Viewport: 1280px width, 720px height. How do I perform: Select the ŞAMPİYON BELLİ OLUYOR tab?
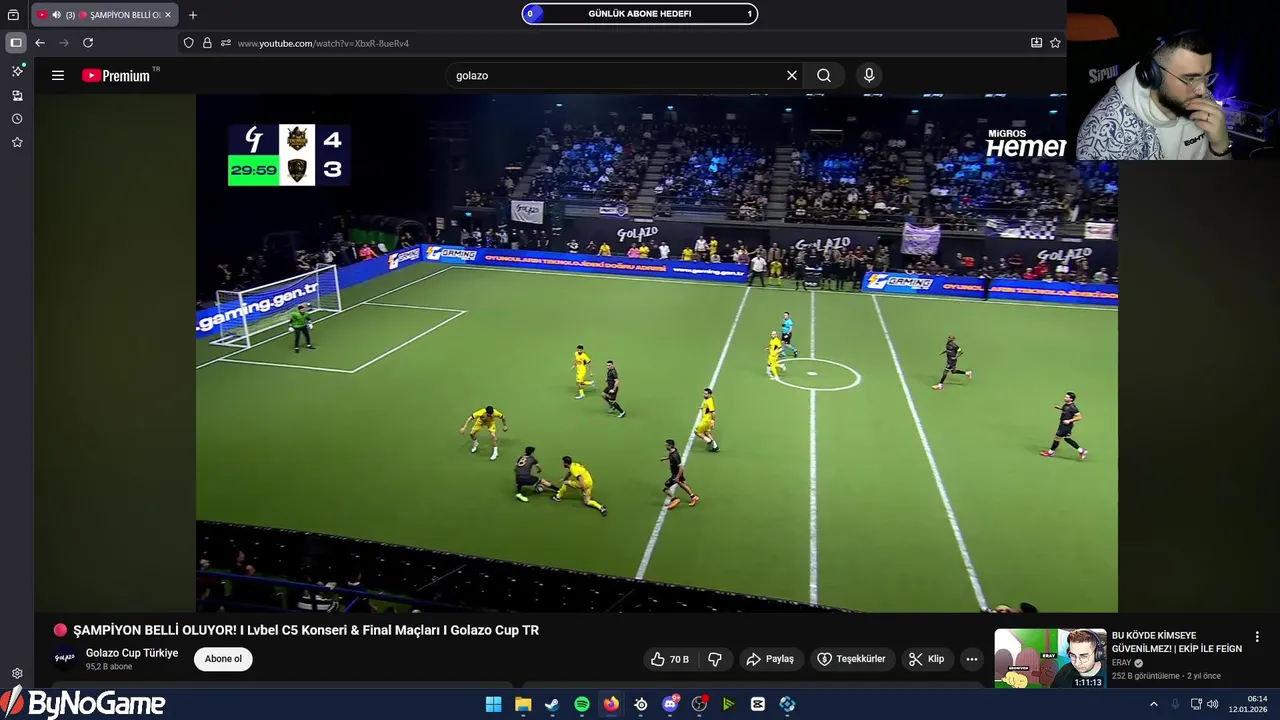click(x=104, y=15)
